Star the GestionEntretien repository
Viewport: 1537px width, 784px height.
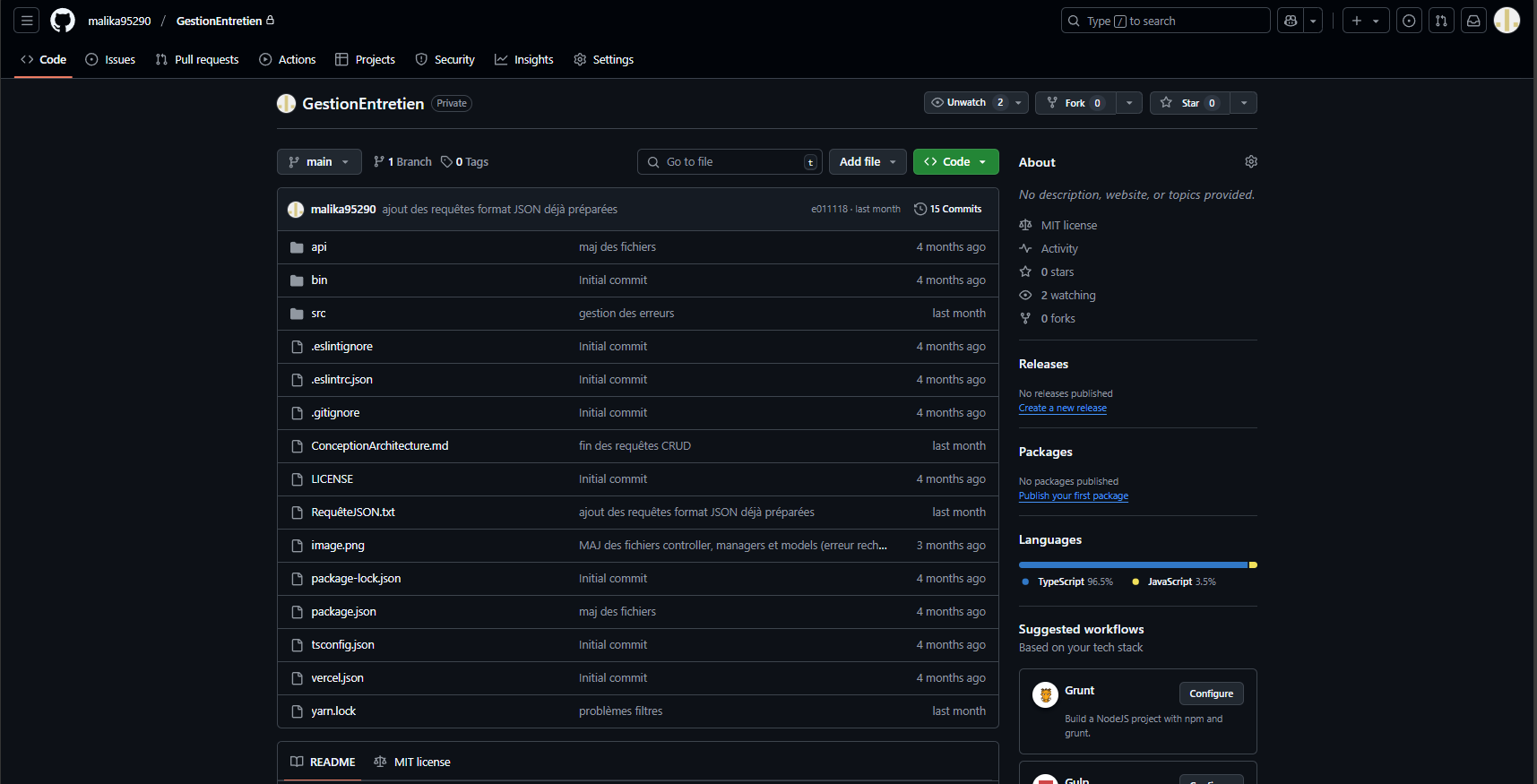1190,103
